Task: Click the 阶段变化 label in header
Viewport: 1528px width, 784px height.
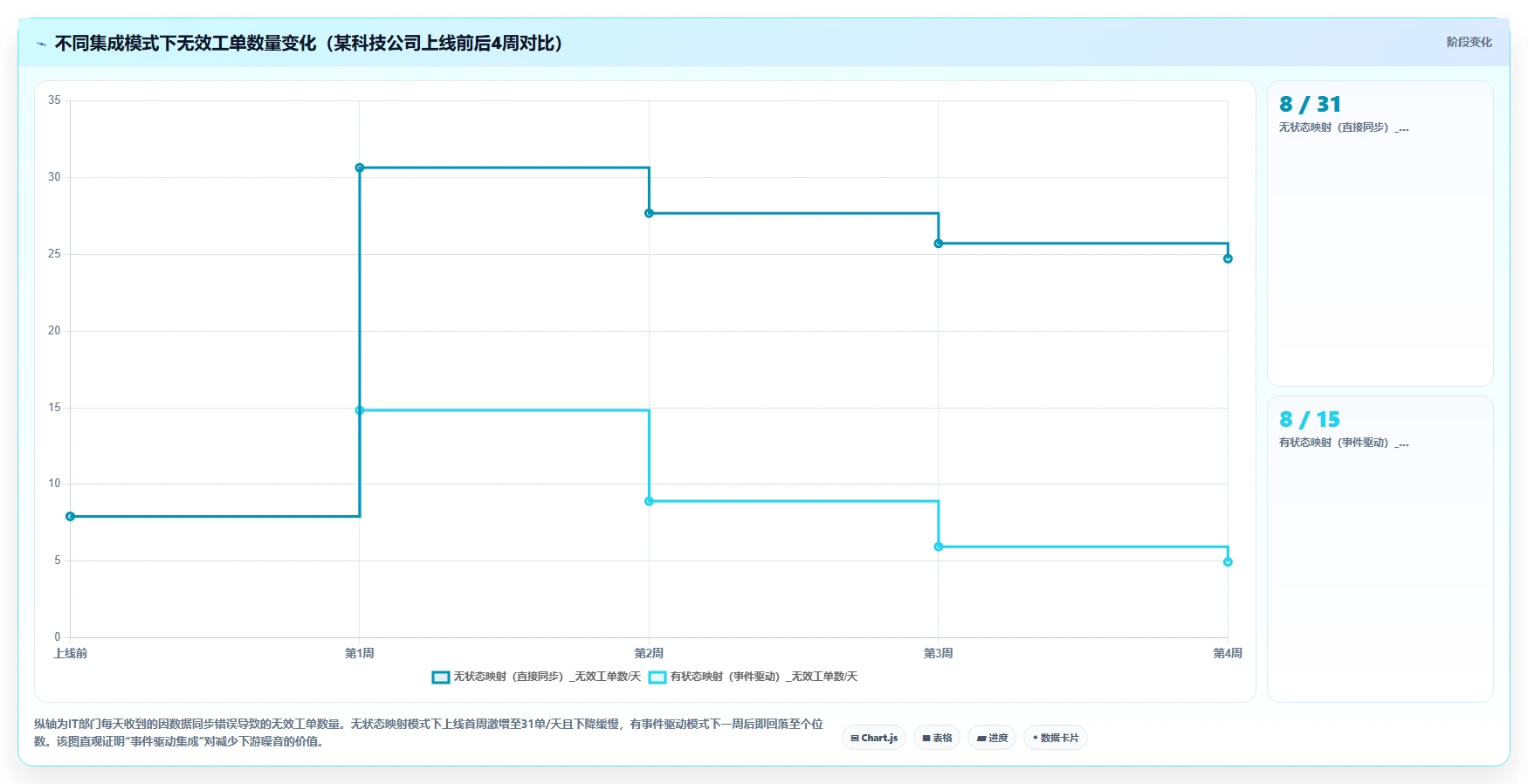Action: (1469, 42)
